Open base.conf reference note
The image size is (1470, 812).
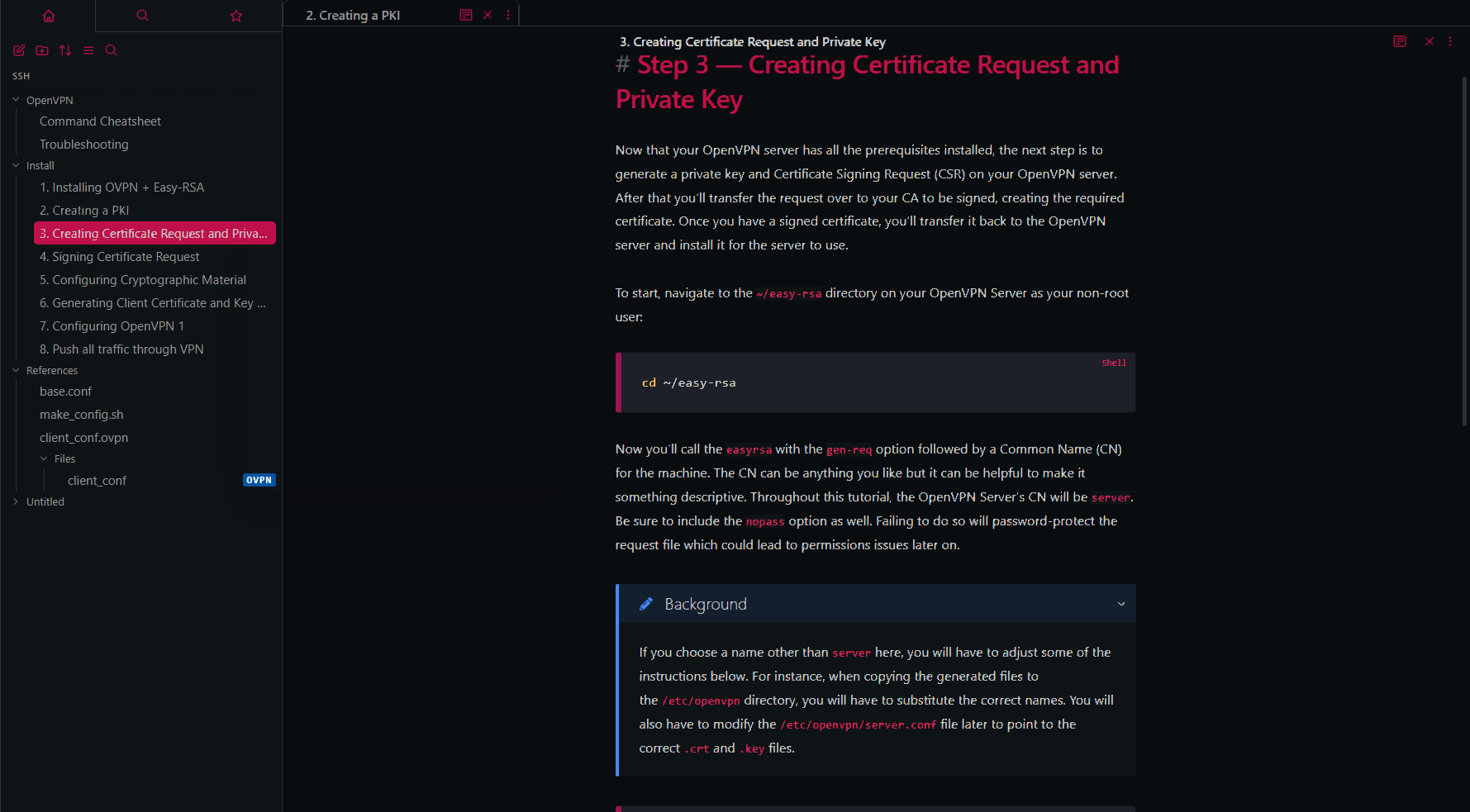click(66, 392)
